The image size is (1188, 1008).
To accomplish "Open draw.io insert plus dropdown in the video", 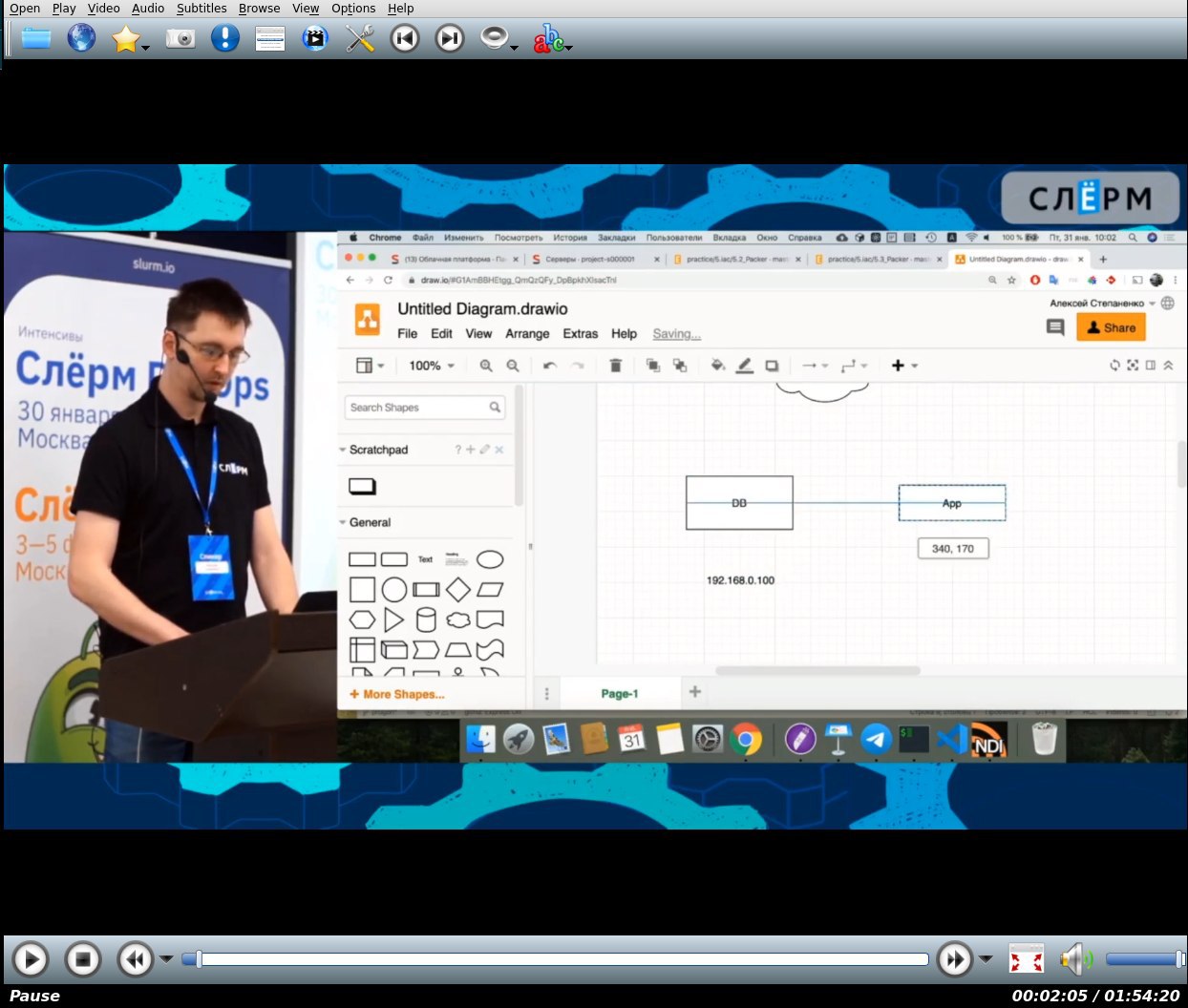I will click(903, 366).
